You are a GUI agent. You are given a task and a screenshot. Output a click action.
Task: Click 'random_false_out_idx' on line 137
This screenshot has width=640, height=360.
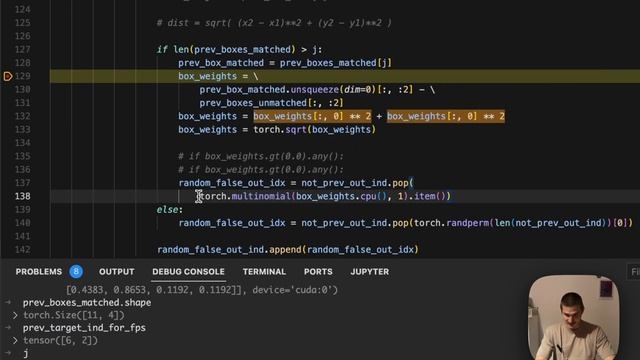(x=232, y=183)
